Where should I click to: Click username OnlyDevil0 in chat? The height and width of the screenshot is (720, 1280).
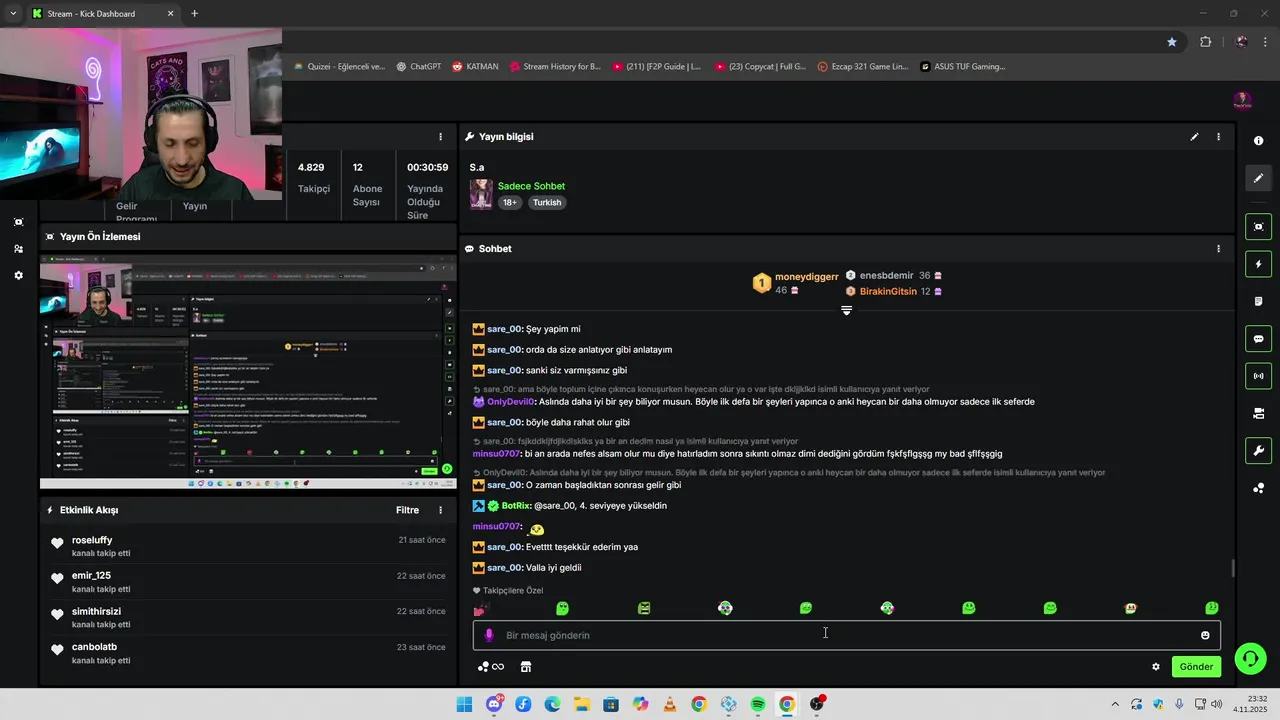510,402
